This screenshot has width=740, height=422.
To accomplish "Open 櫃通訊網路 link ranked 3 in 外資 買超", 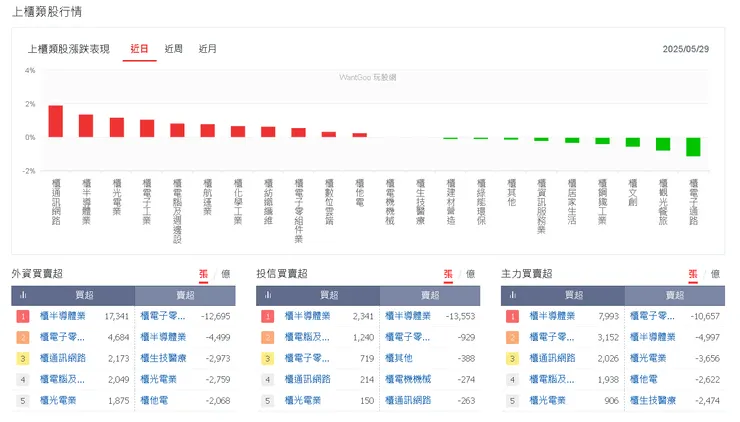I will point(62,358).
